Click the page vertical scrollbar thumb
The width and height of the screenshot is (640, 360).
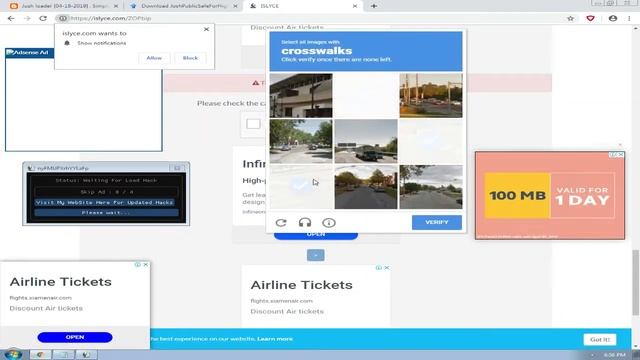636,282
